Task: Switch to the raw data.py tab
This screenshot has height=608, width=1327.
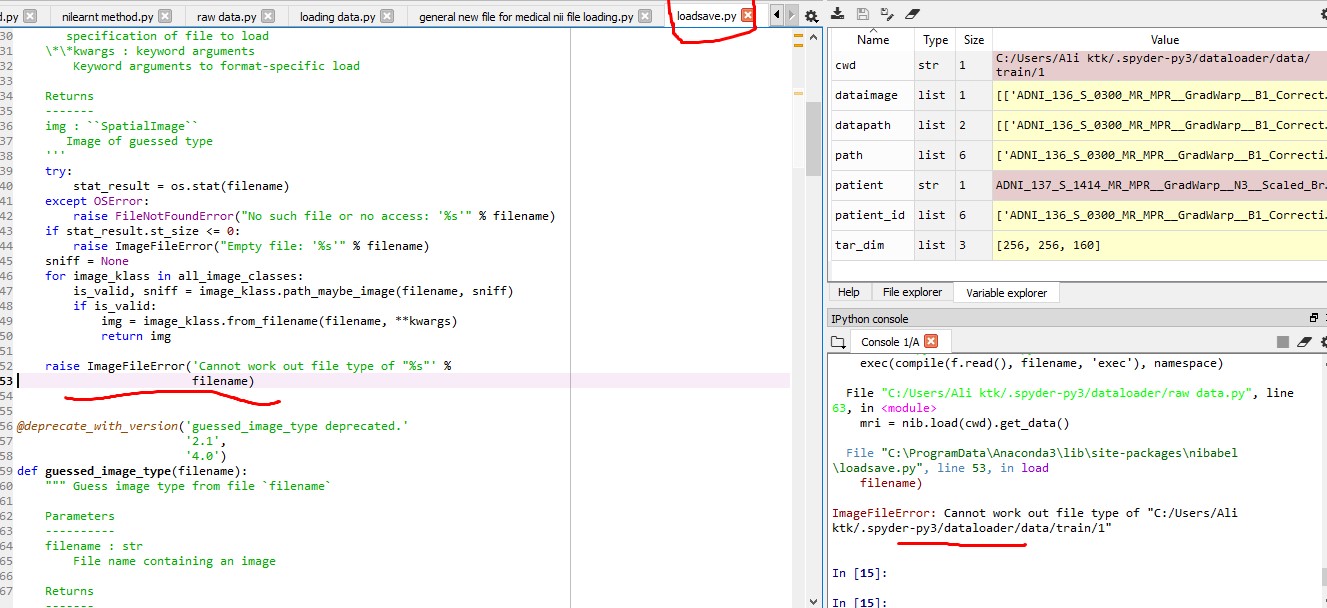Action: [226, 17]
